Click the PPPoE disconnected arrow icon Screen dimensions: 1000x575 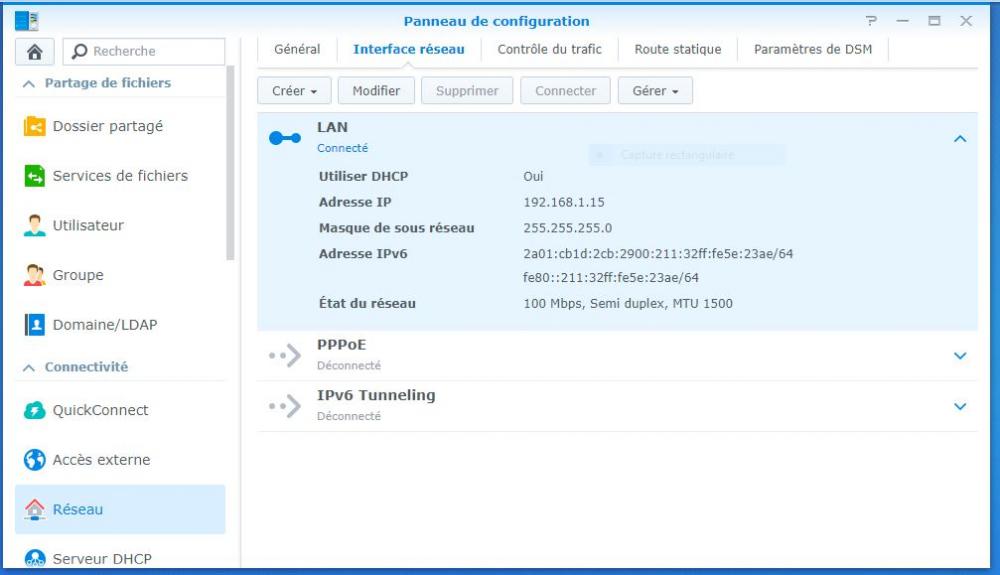(x=284, y=355)
